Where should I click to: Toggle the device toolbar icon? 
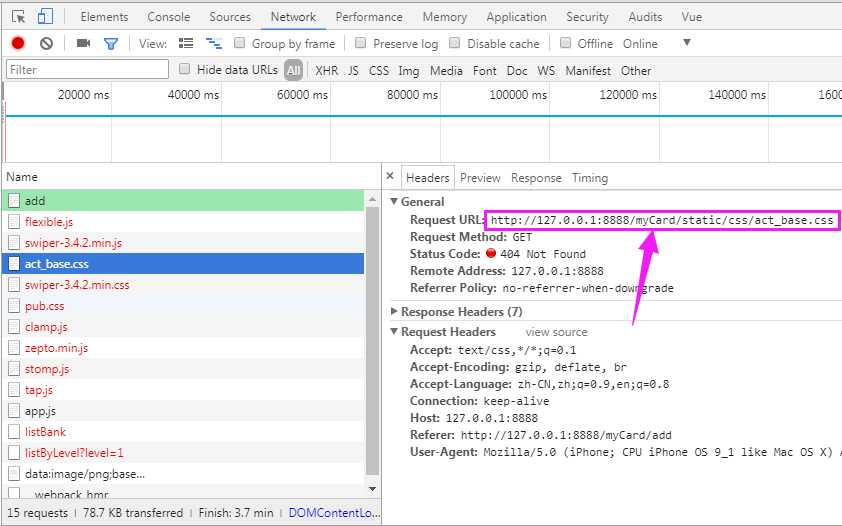pos(45,17)
